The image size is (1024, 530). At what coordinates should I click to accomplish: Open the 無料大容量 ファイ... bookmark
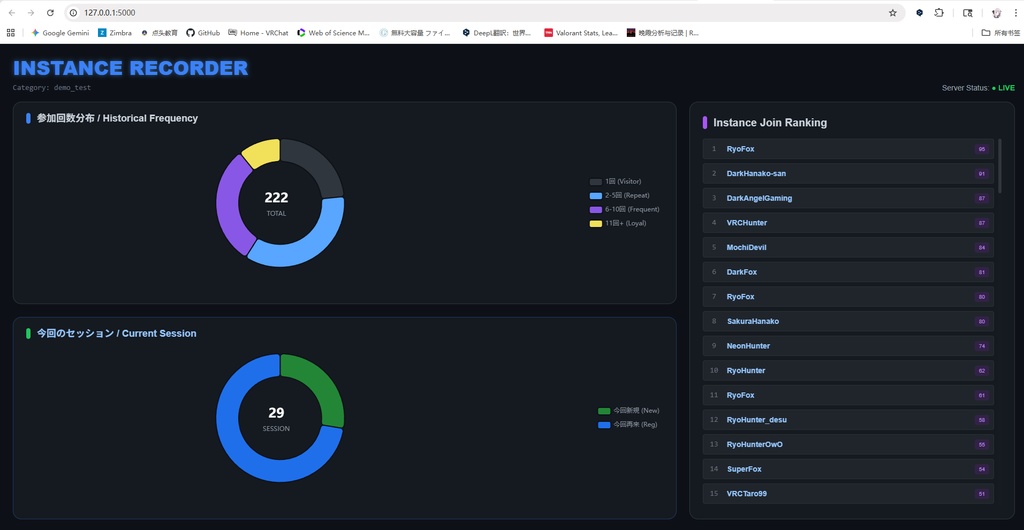[415, 33]
